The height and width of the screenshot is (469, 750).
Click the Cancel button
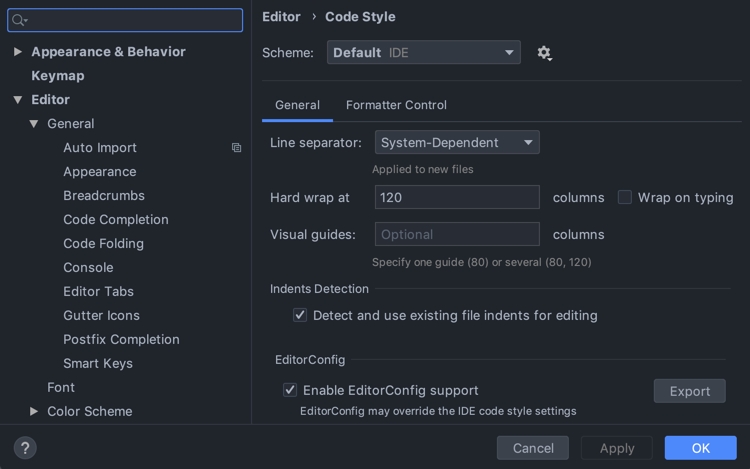[533, 448]
